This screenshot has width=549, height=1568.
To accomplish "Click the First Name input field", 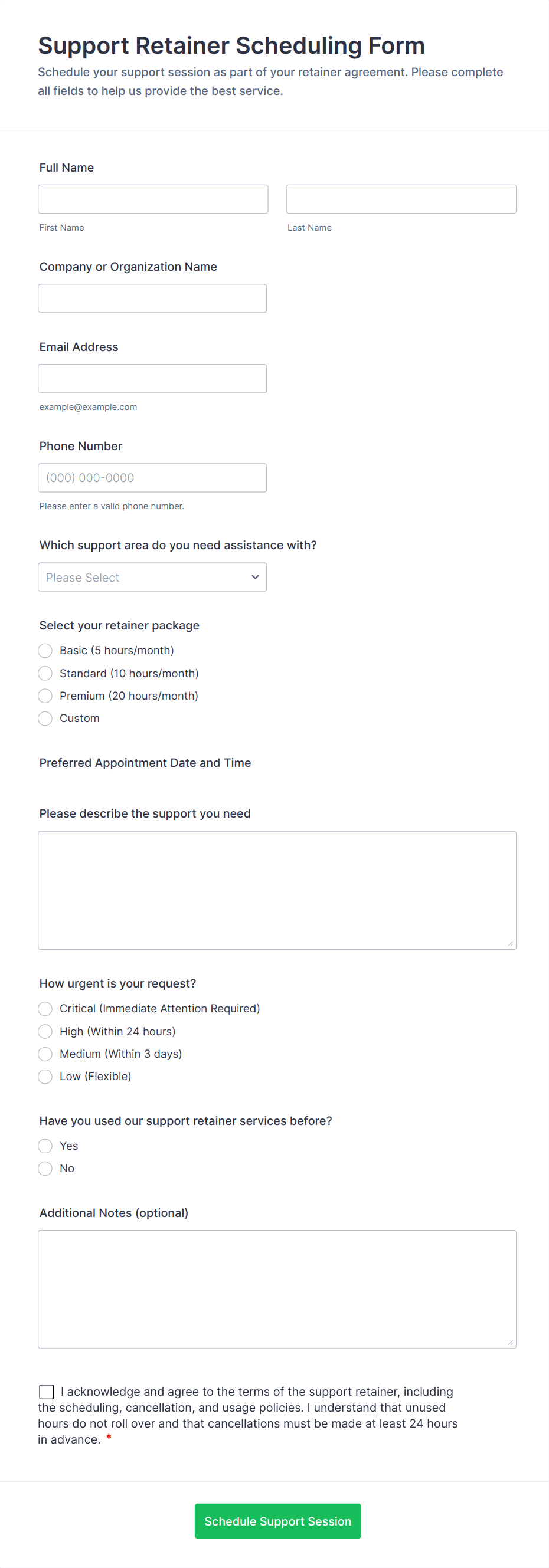I will coord(152,199).
